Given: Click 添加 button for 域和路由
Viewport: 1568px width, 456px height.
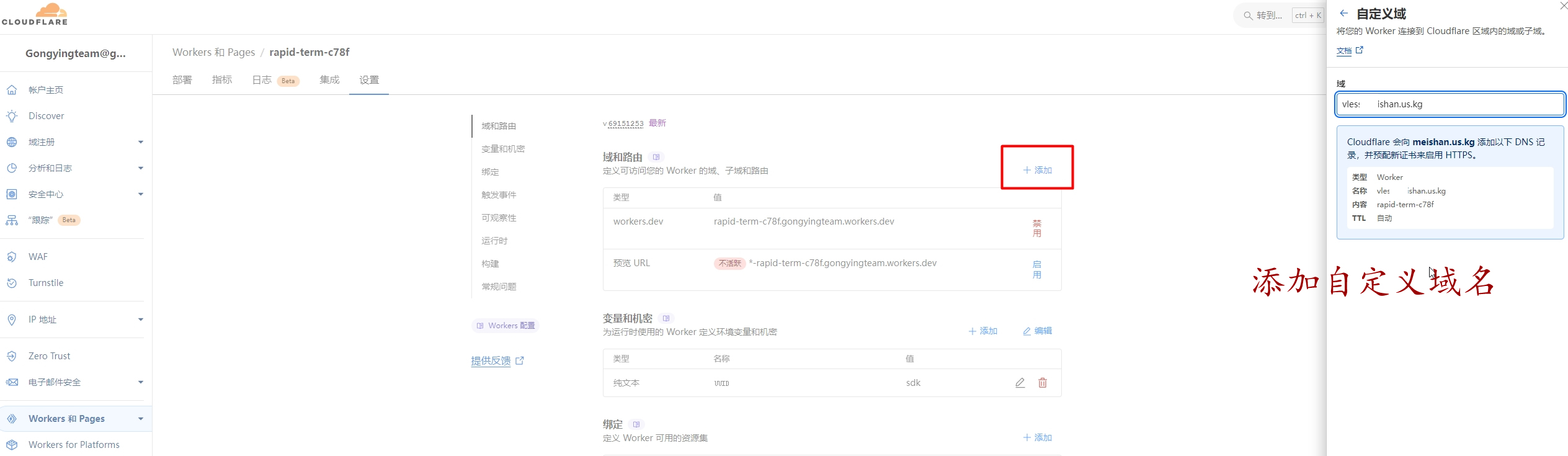Looking at the screenshot, I should [1038, 170].
